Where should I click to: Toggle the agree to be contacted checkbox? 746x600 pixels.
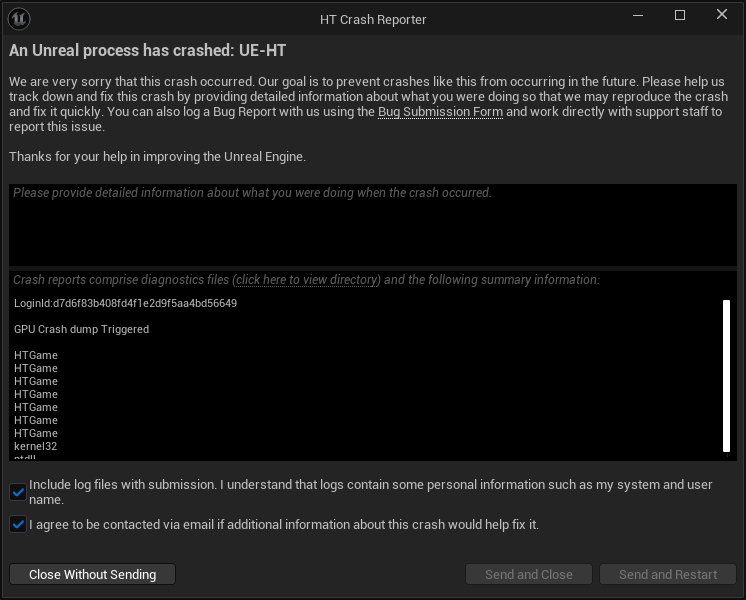(x=18, y=524)
